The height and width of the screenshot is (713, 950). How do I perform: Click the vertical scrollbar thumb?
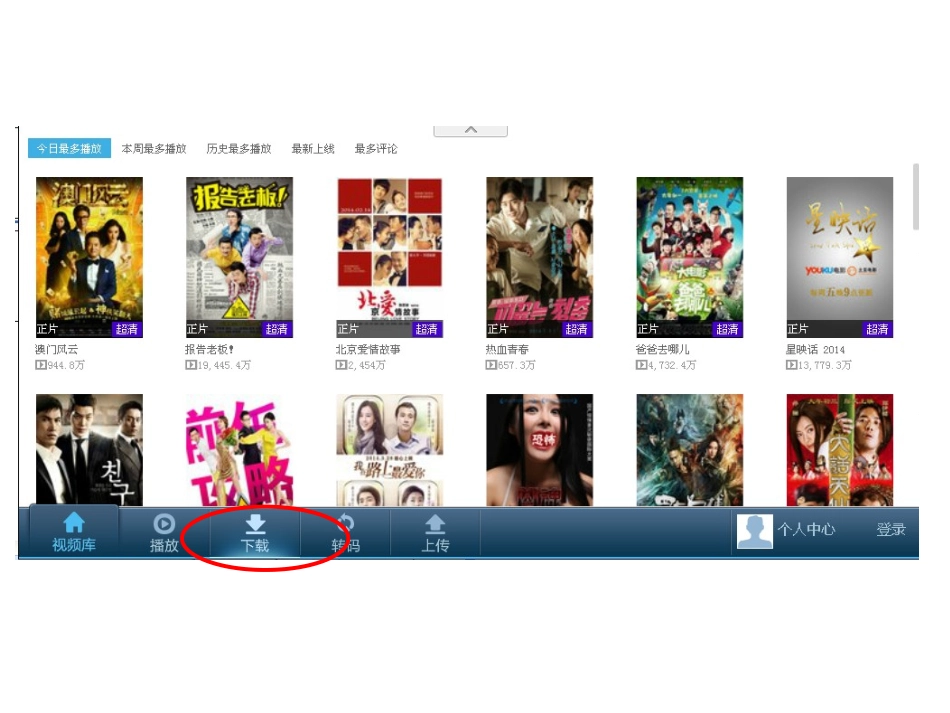pos(916,197)
